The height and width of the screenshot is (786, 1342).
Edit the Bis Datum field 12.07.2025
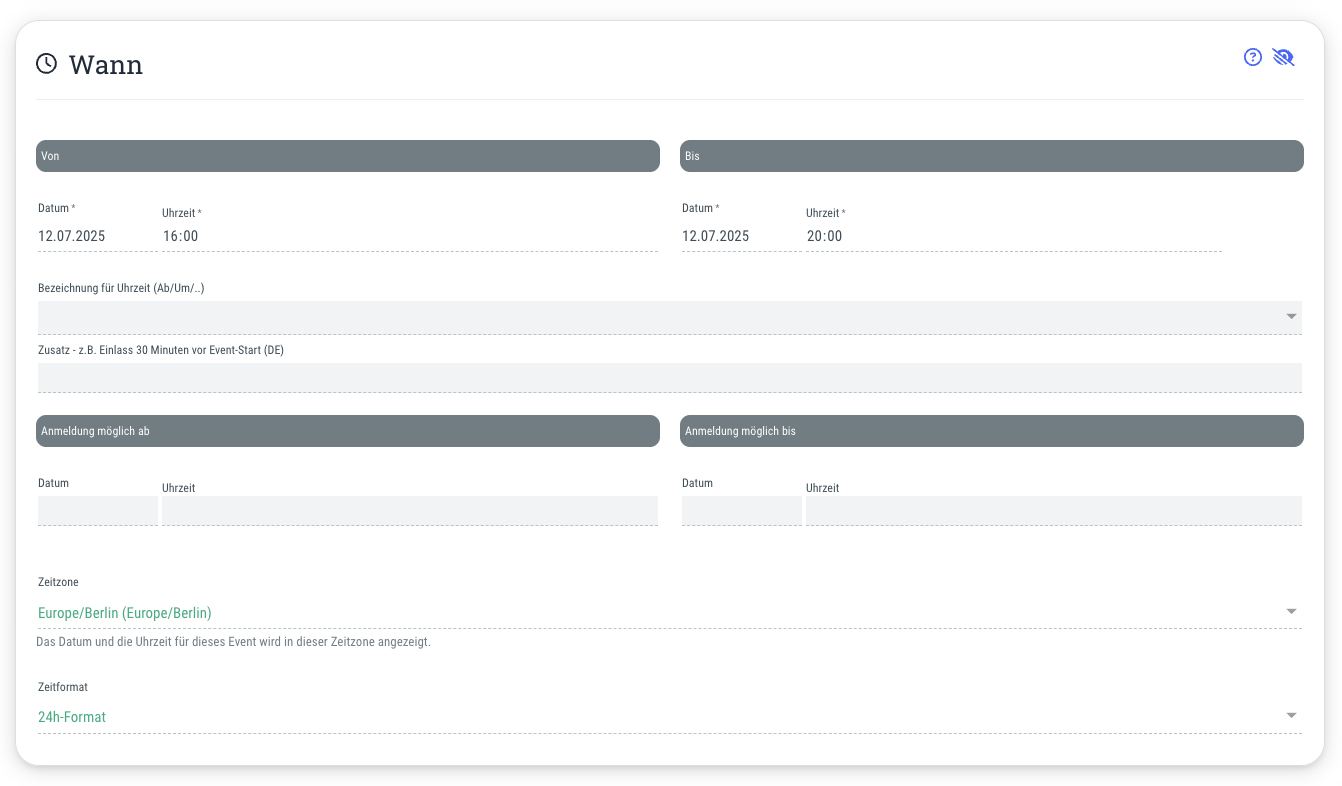click(x=742, y=236)
